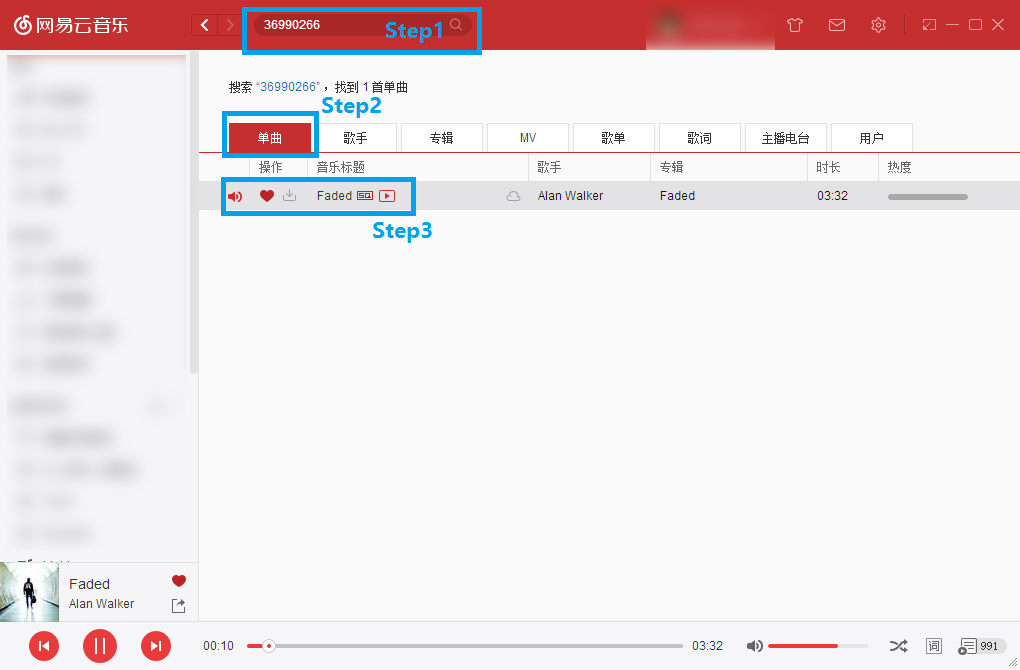Toggle the shuffle play mode icon
The height and width of the screenshot is (670, 1020).
tap(898, 646)
